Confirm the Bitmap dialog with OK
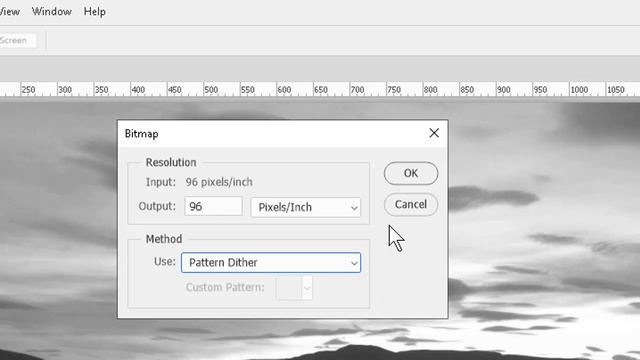 pyautogui.click(x=411, y=173)
